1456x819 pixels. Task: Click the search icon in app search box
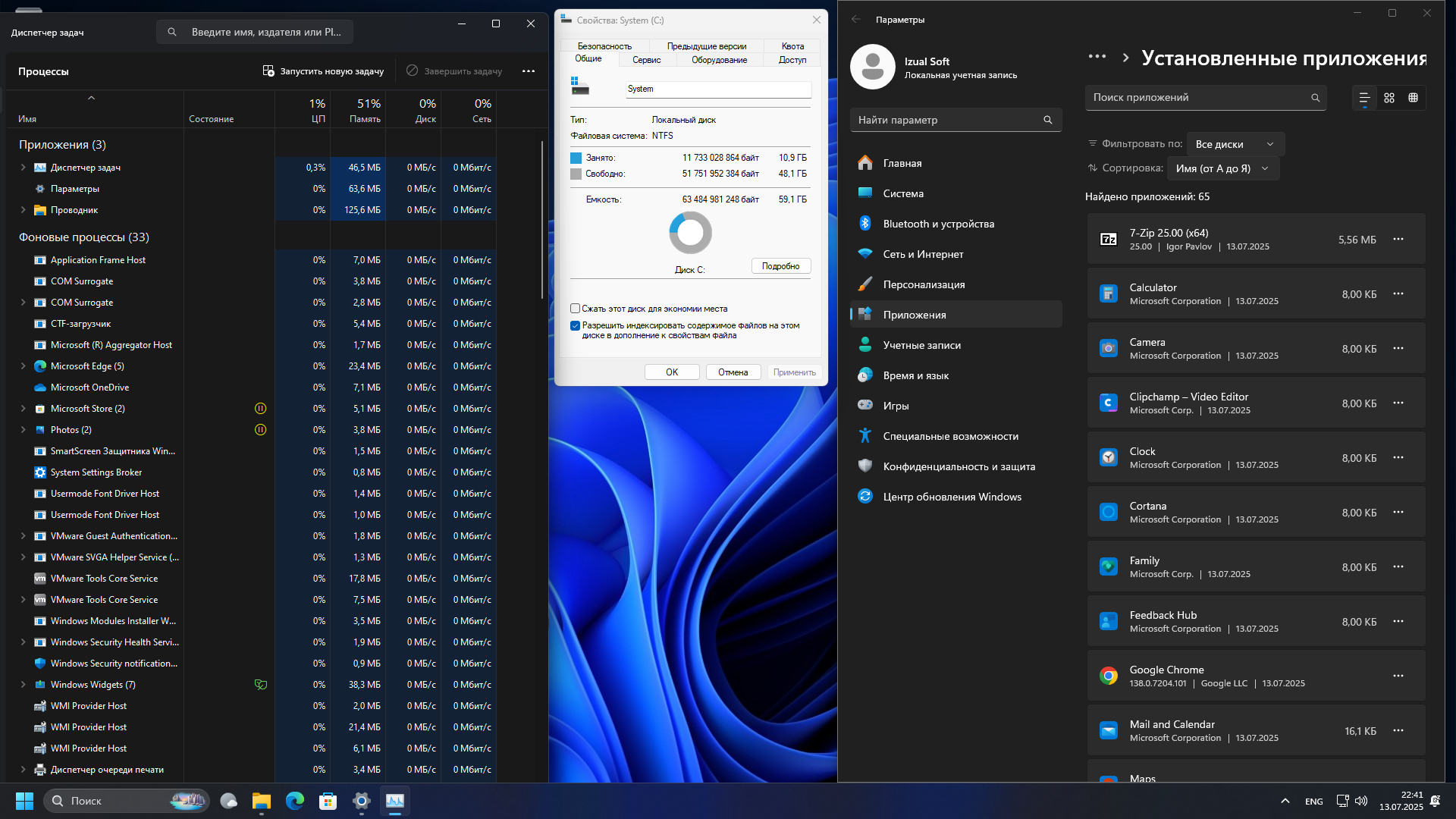(x=1316, y=98)
